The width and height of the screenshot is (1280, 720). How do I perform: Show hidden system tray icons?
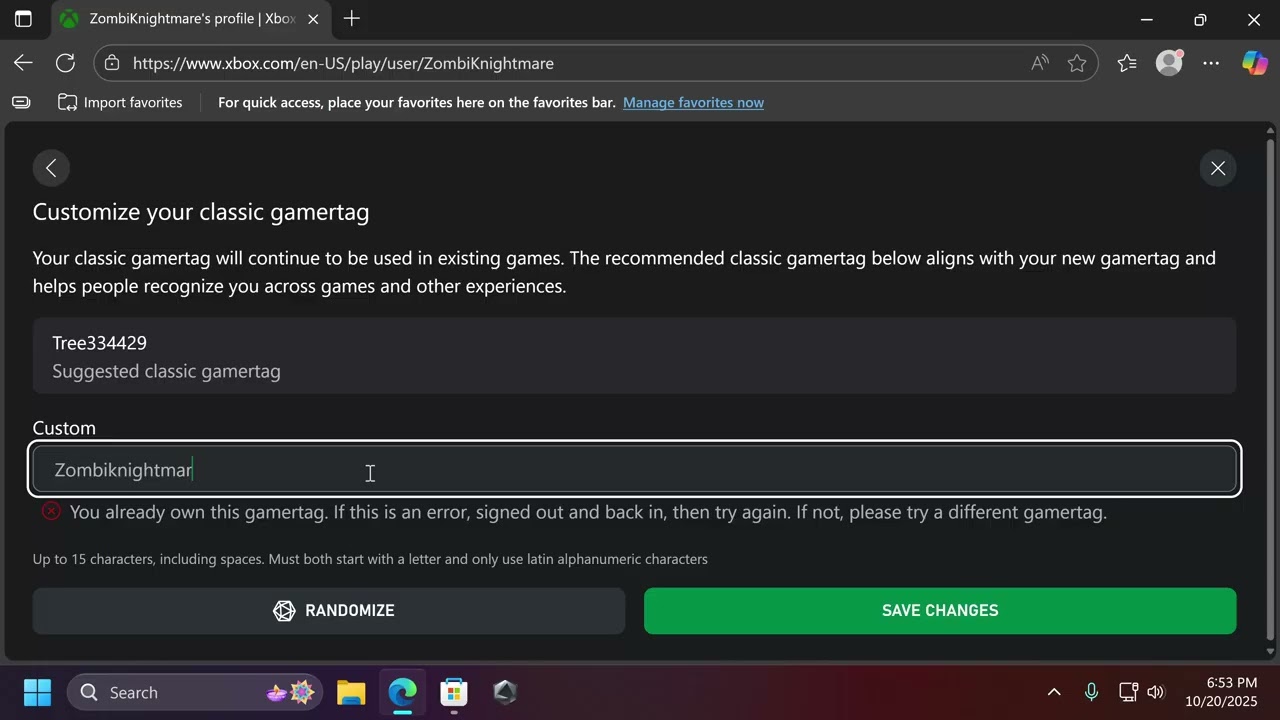click(1054, 692)
